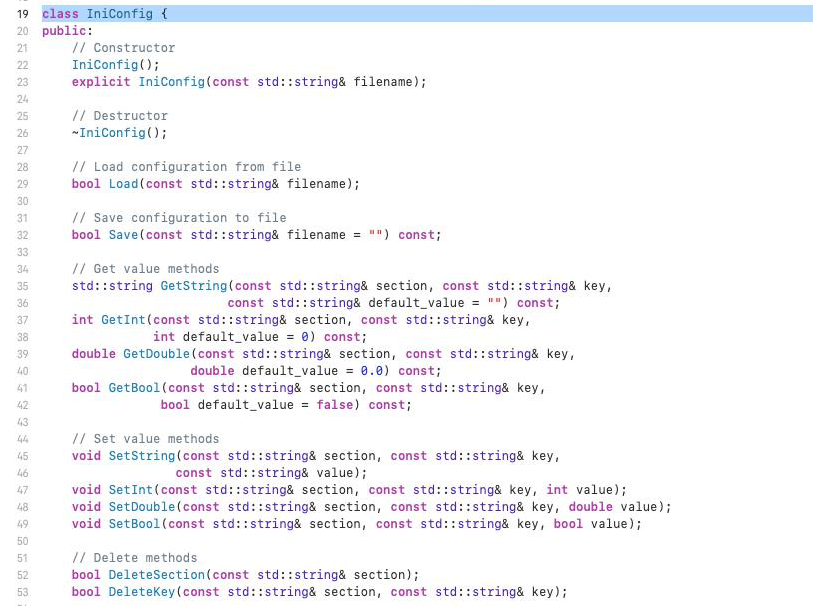The image size is (813, 606).
Task: Click the '// Save configuration to file' comment
Action: tap(179, 218)
